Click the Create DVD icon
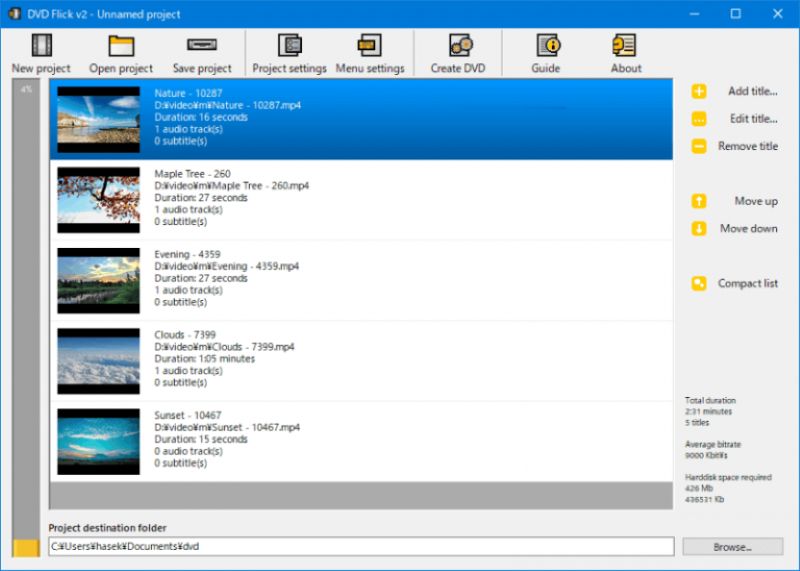Image resolution: width=800 pixels, height=571 pixels. (460, 46)
